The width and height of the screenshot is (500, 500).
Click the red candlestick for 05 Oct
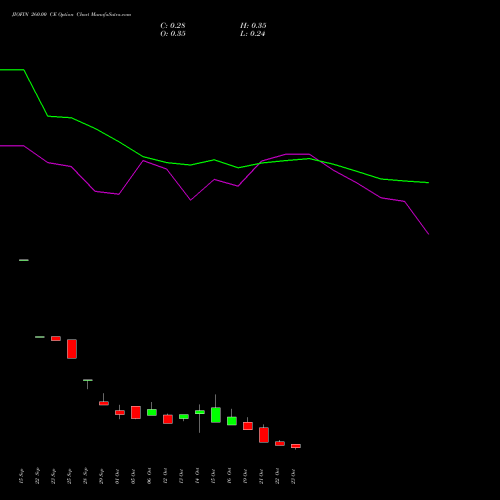tap(136, 412)
